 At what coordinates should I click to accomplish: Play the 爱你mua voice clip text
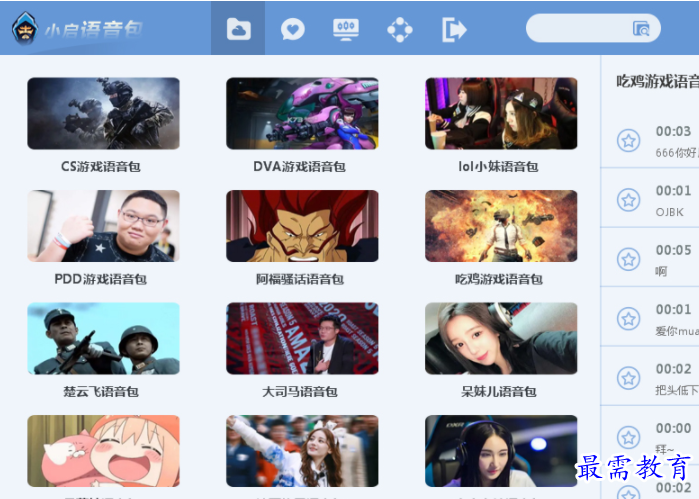(677, 331)
